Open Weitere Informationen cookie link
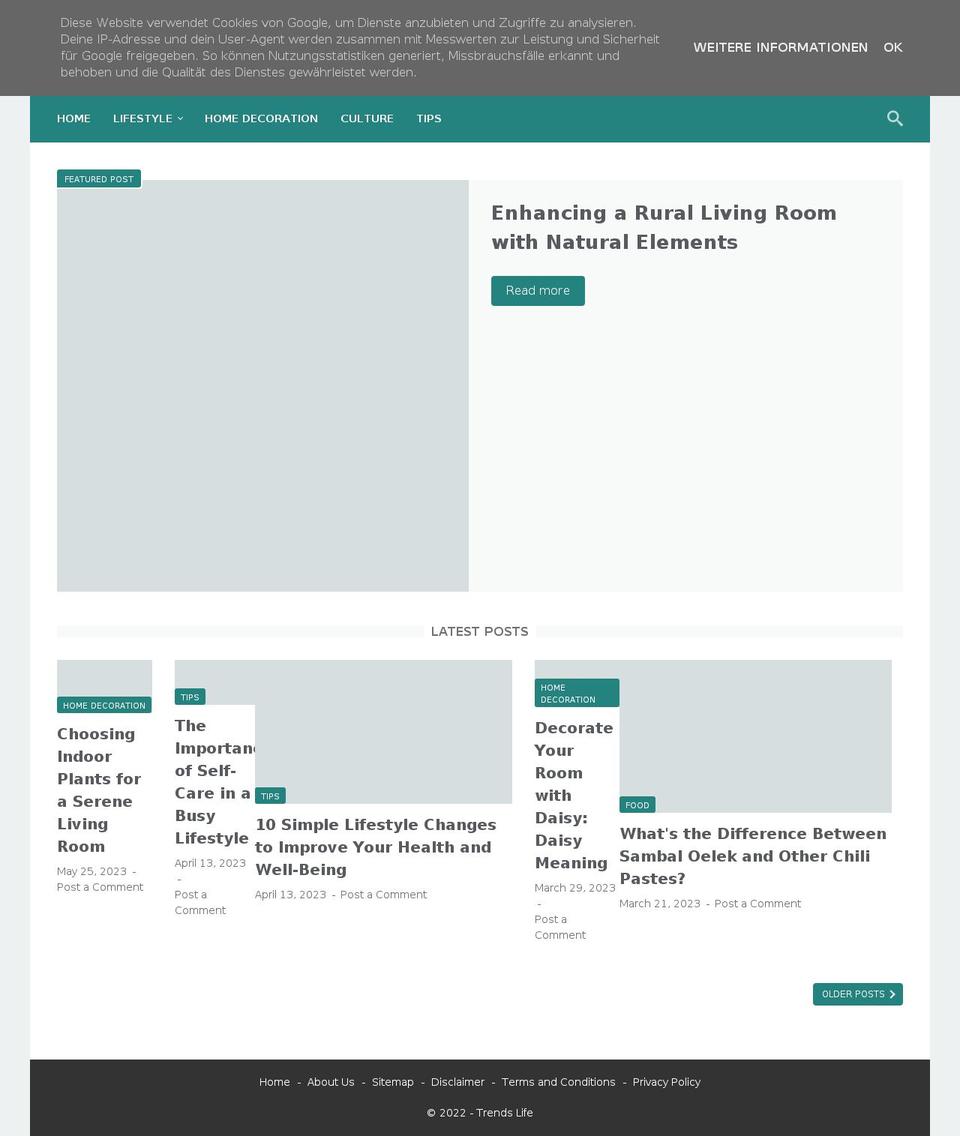 pyautogui.click(x=780, y=47)
